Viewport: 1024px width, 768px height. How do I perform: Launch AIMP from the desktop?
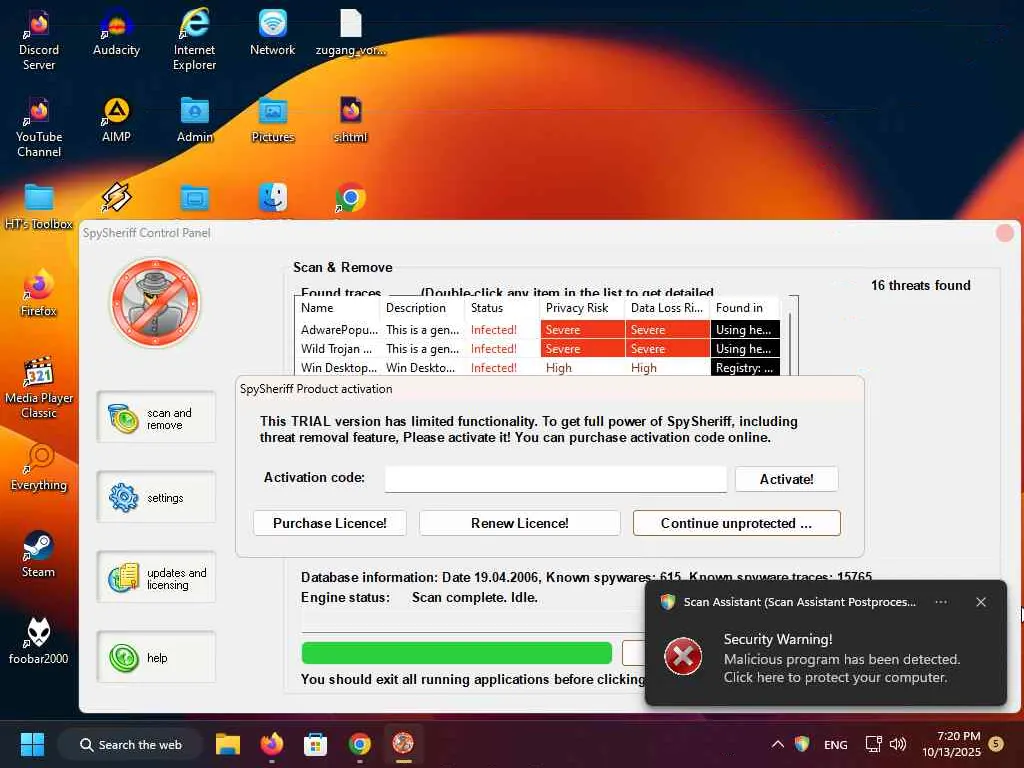tap(116, 120)
